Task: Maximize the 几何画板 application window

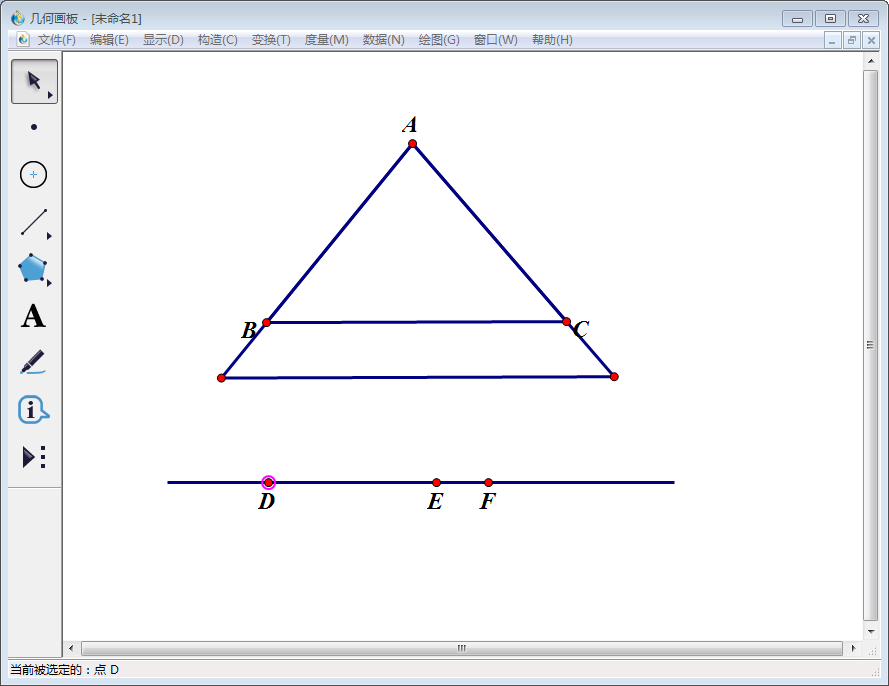Action: pyautogui.click(x=830, y=19)
